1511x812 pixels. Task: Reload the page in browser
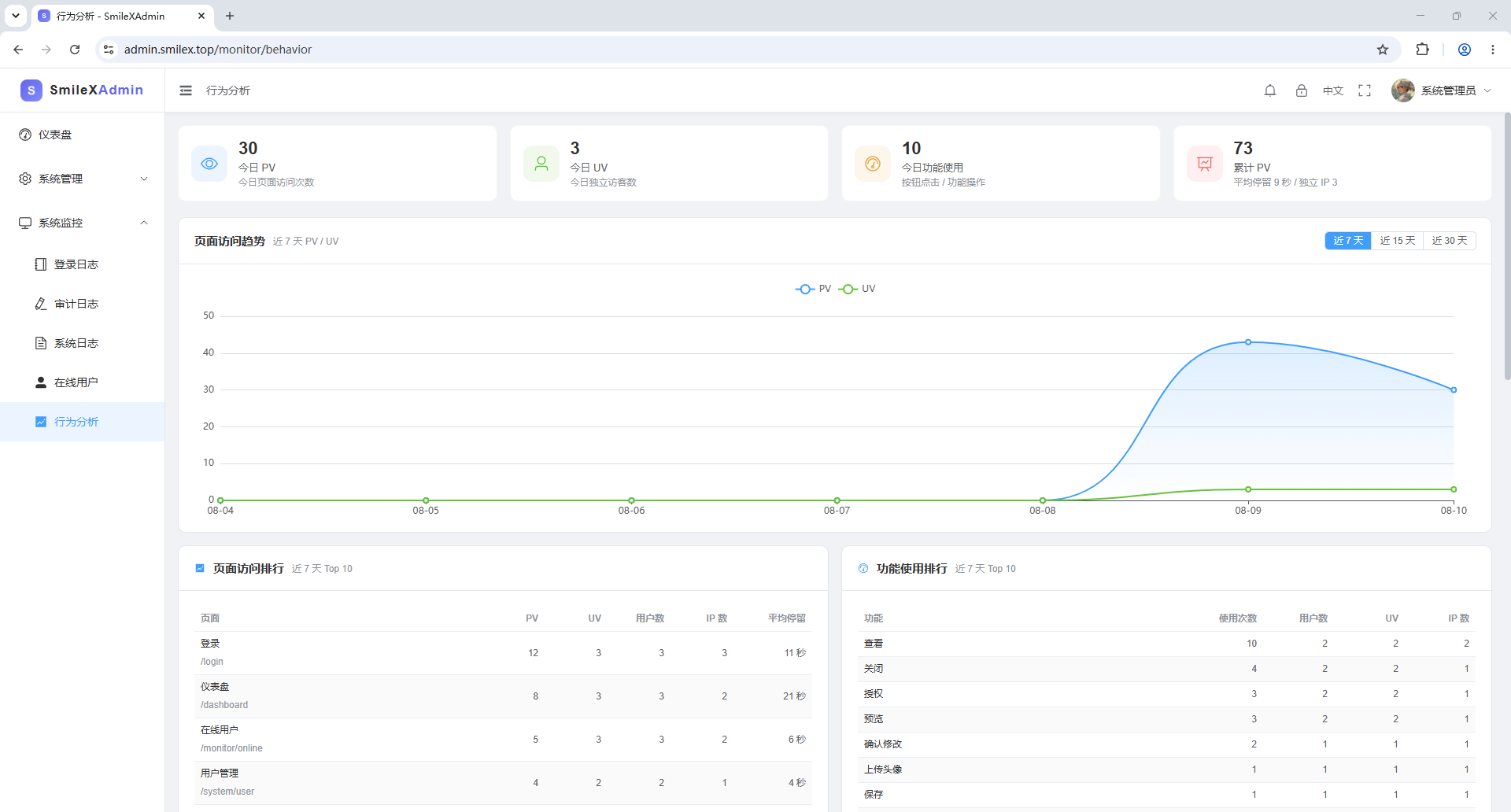click(x=75, y=50)
